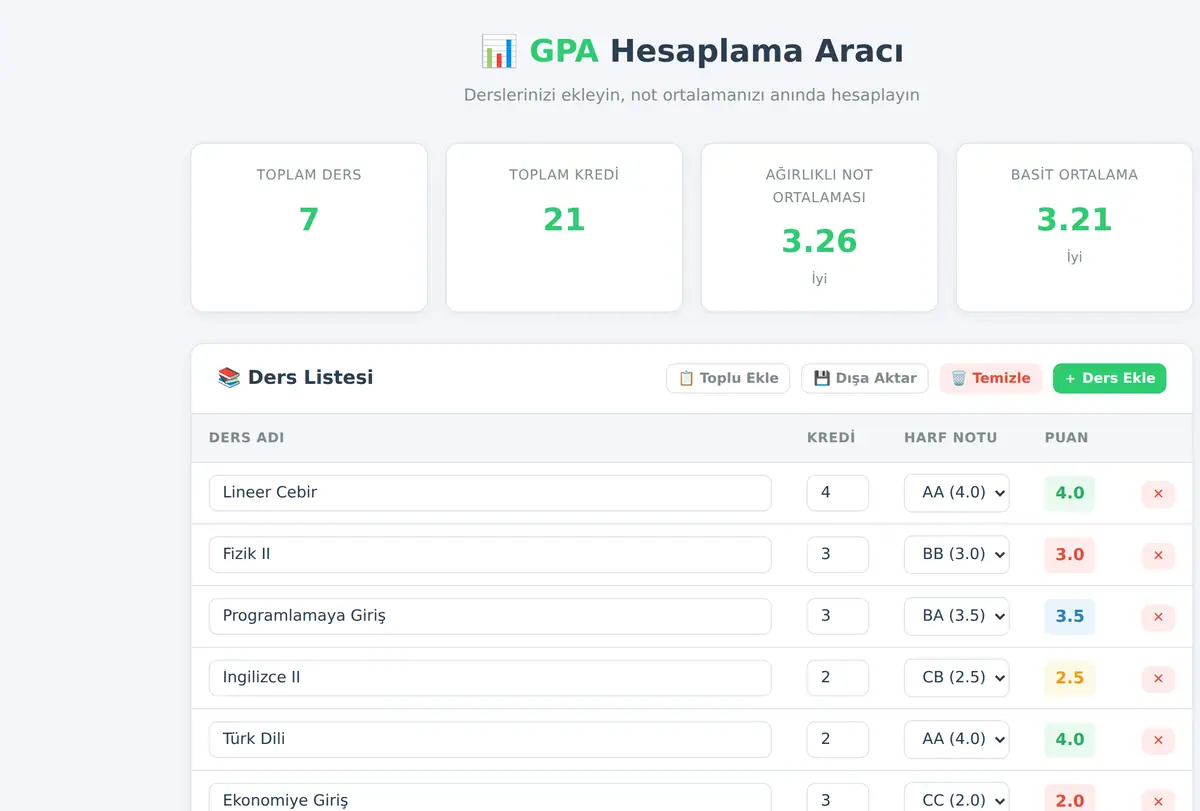This screenshot has width=1200, height=811.
Task: Click the PUAN column header
Action: point(1067,438)
